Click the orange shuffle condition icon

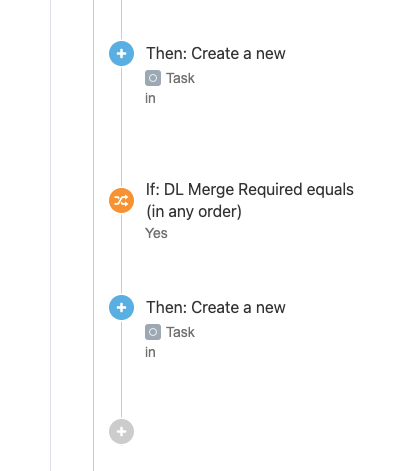(121, 200)
